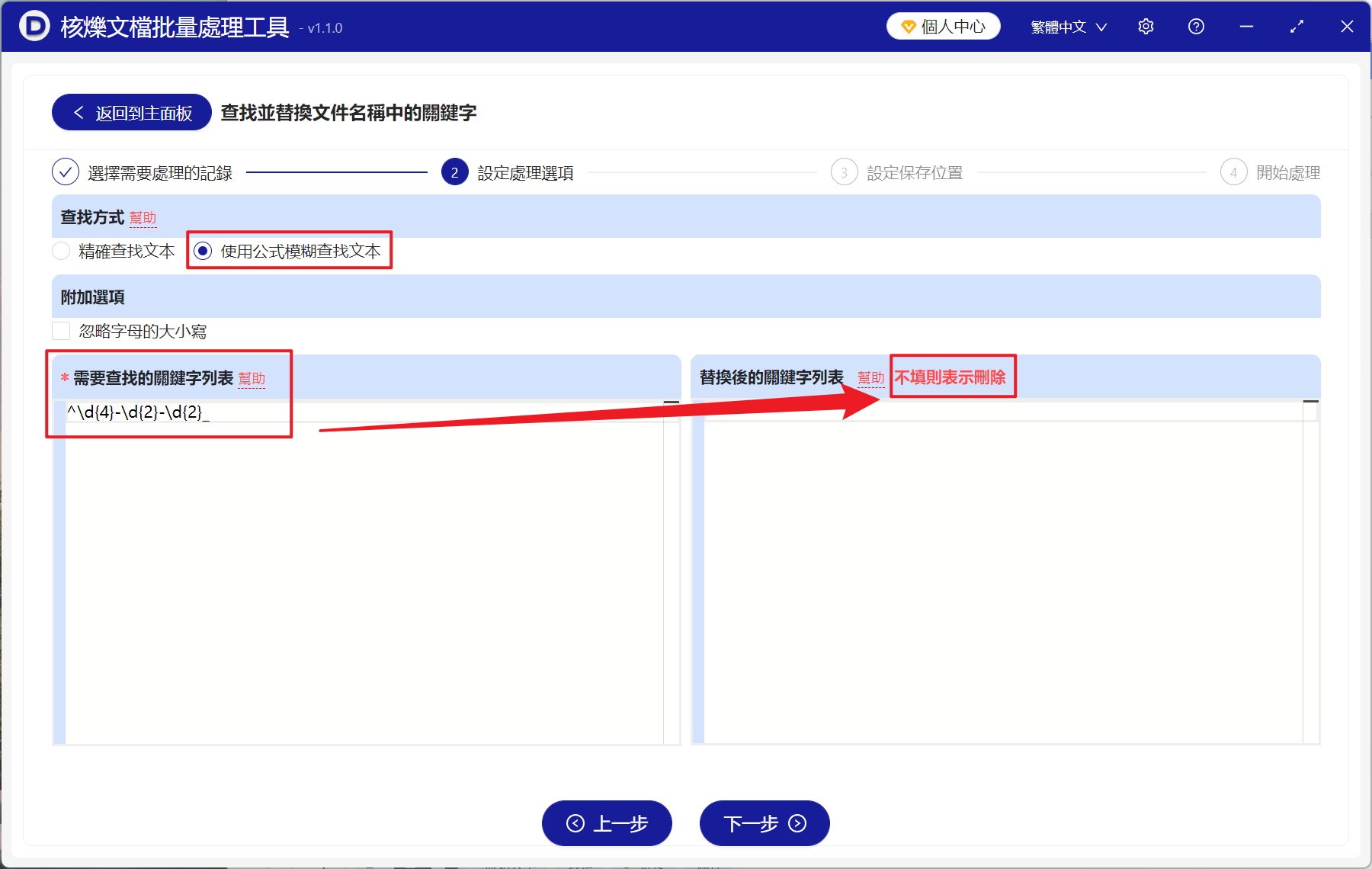This screenshot has height=869, width=1372.
Task: Select 使用公式模糊查找文本 radio option
Action: (x=287, y=251)
